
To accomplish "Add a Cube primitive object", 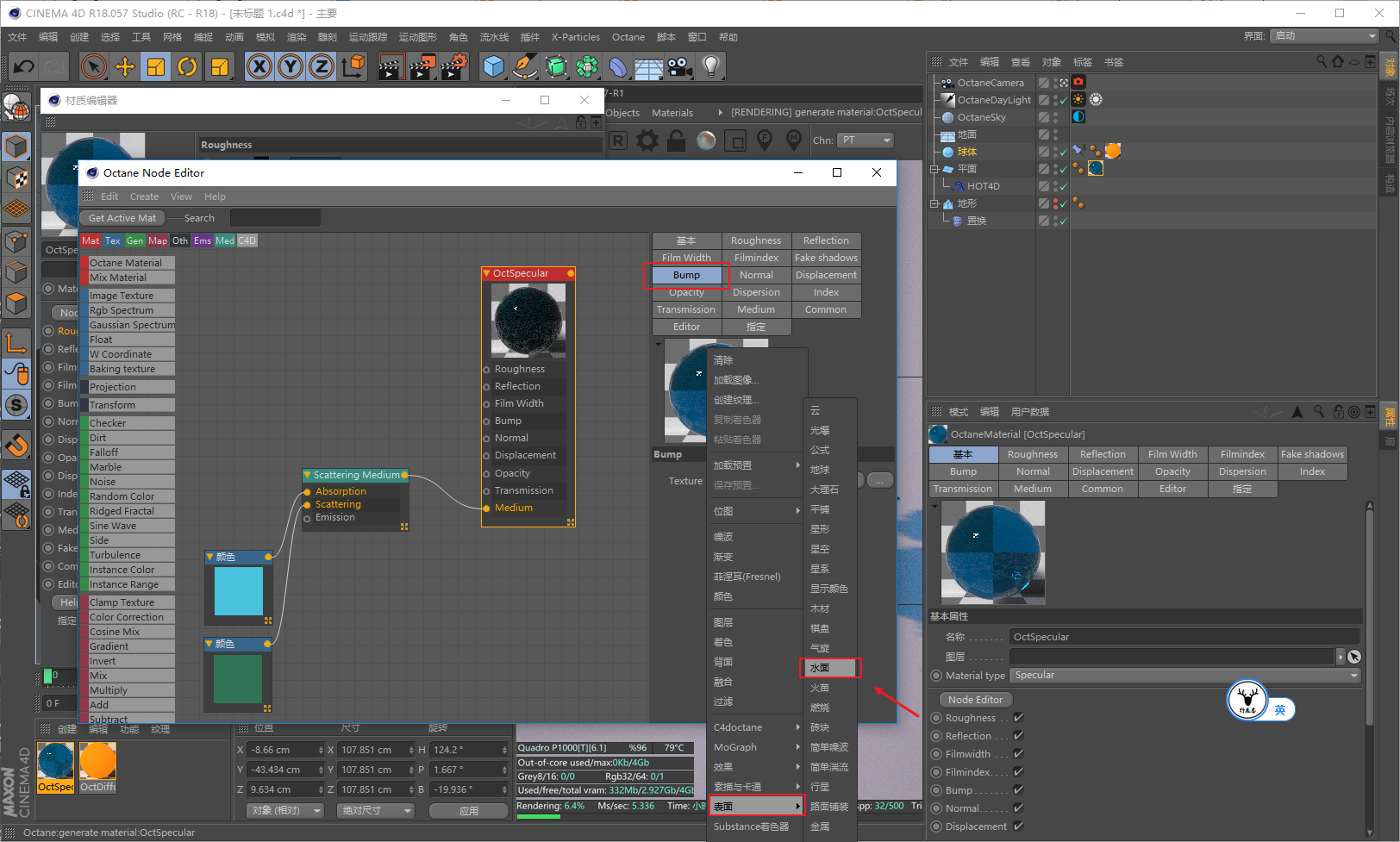I will 494,66.
